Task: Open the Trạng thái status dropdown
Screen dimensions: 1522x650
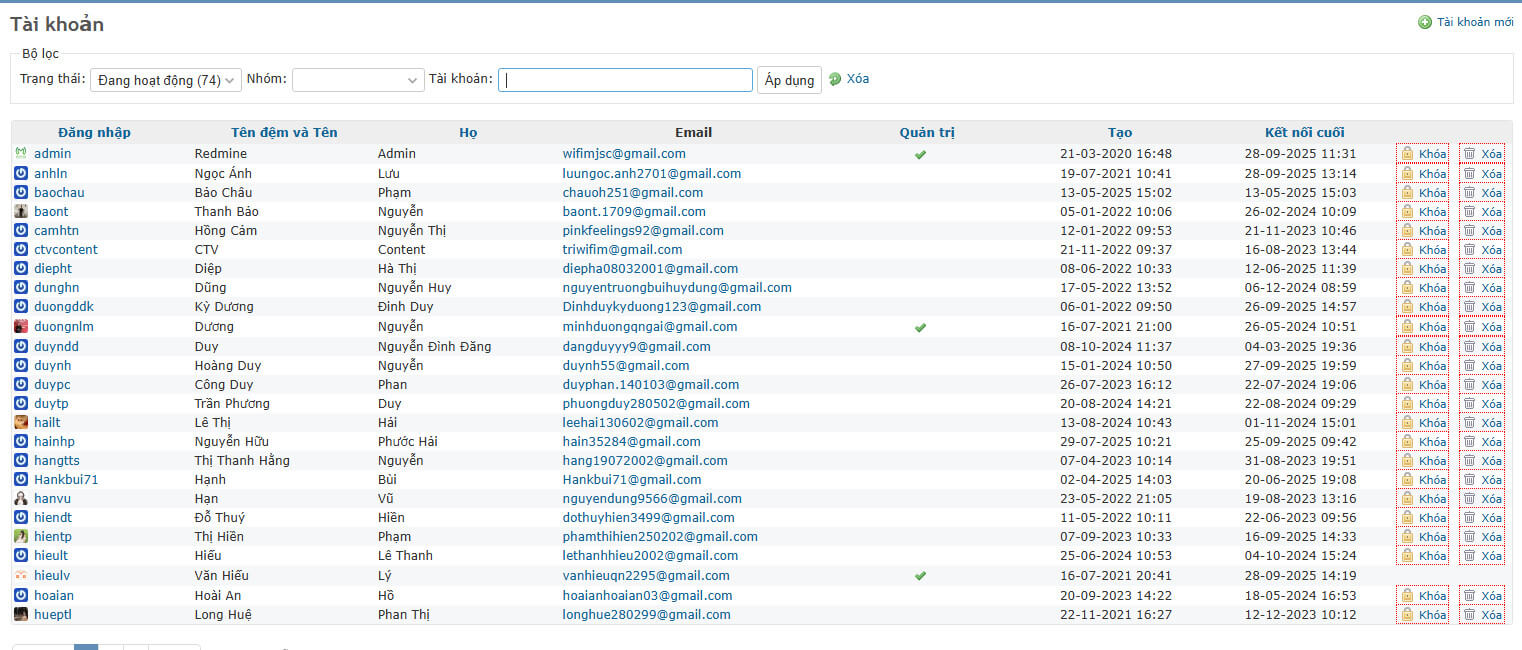Action: pyautogui.click(x=166, y=80)
